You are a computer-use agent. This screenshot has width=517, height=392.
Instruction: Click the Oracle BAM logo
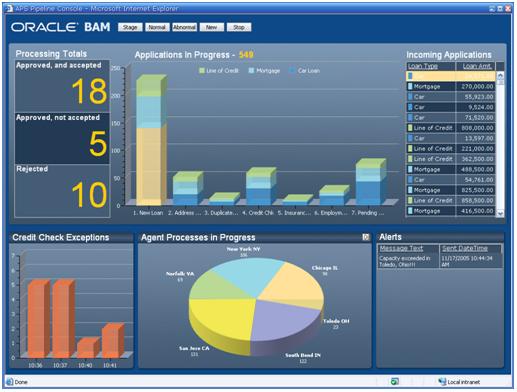60,27
